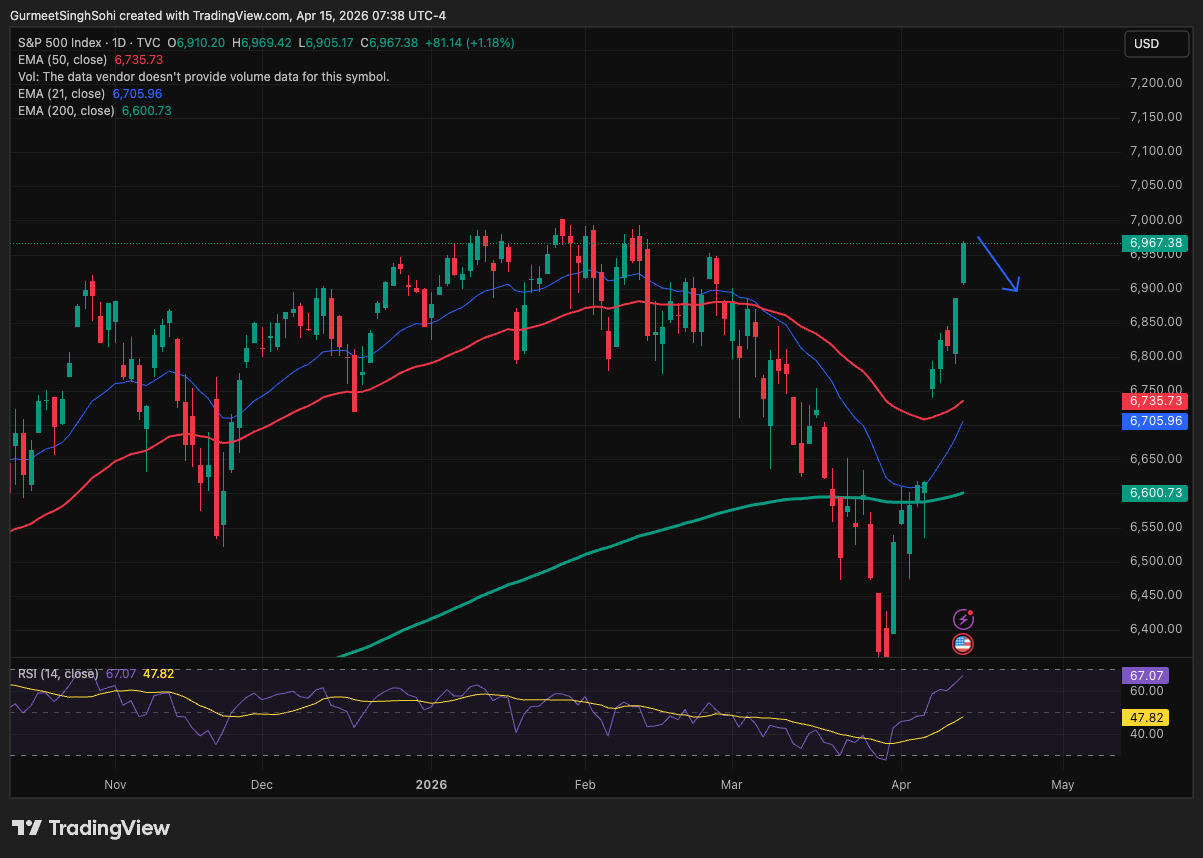Click the 47.82 RSI average label on axis

click(1146, 718)
